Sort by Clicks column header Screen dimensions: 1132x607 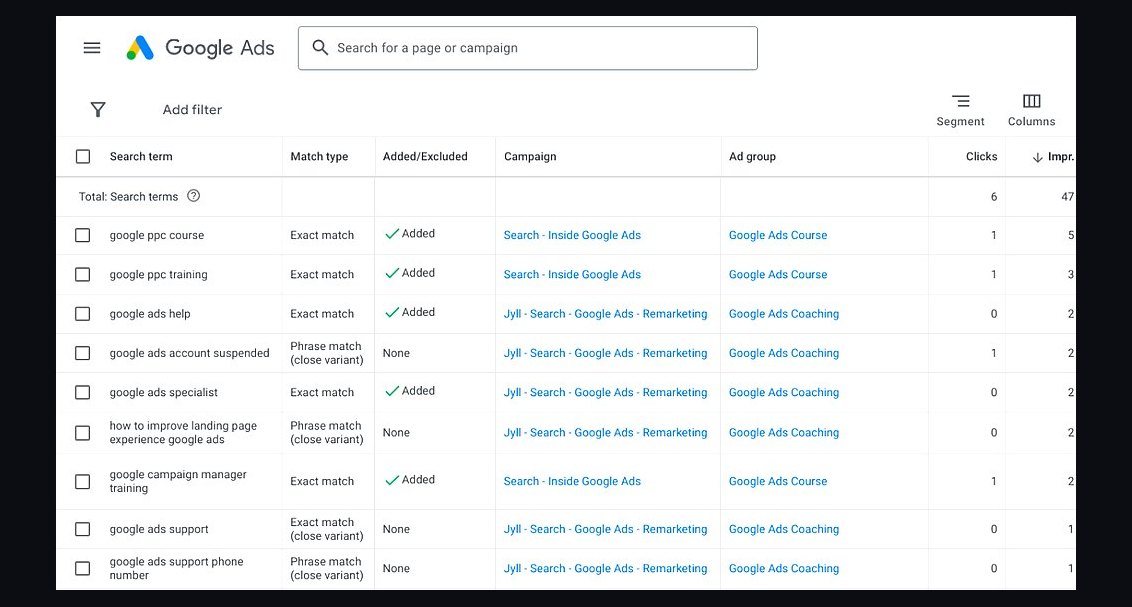(x=981, y=157)
